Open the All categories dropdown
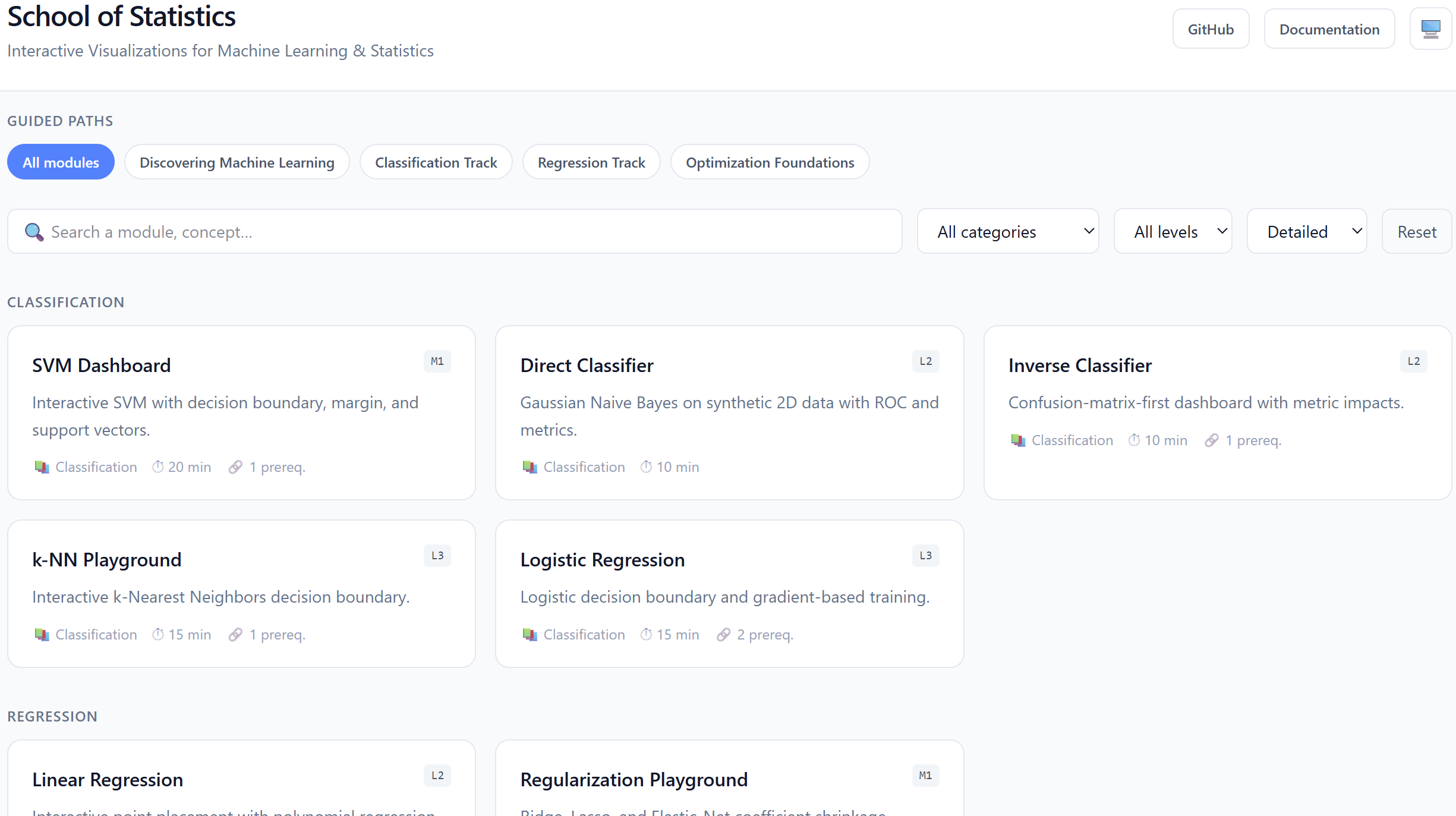The height and width of the screenshot is (816, 1456). click(1008, 232)
